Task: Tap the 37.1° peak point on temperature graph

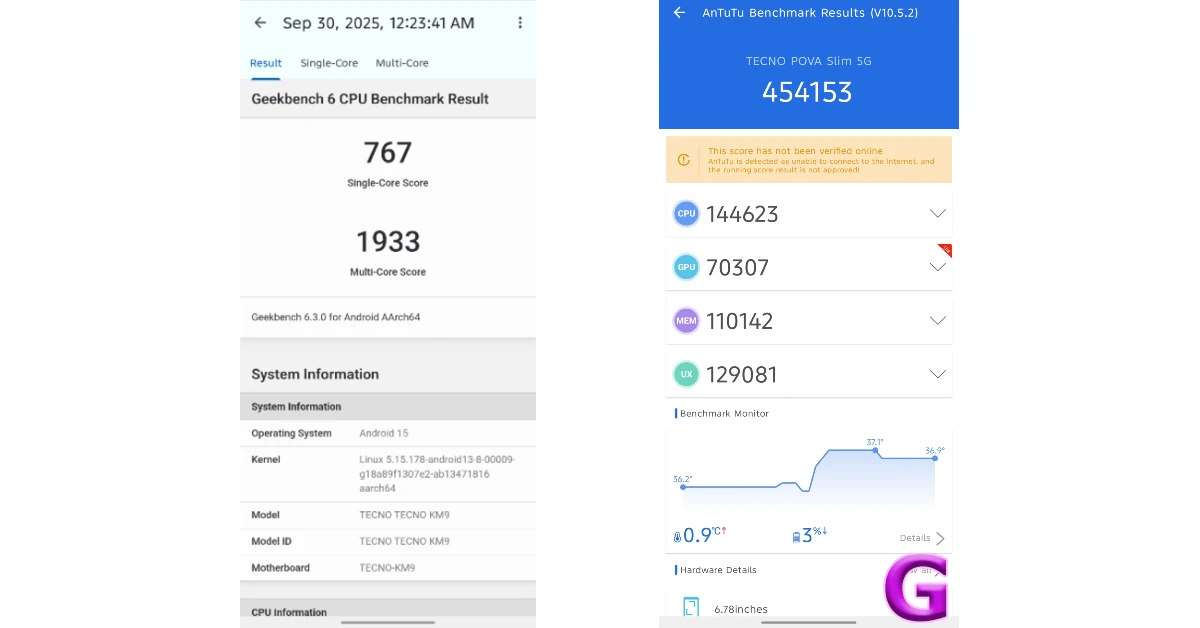Action: (x=876, y=450)
